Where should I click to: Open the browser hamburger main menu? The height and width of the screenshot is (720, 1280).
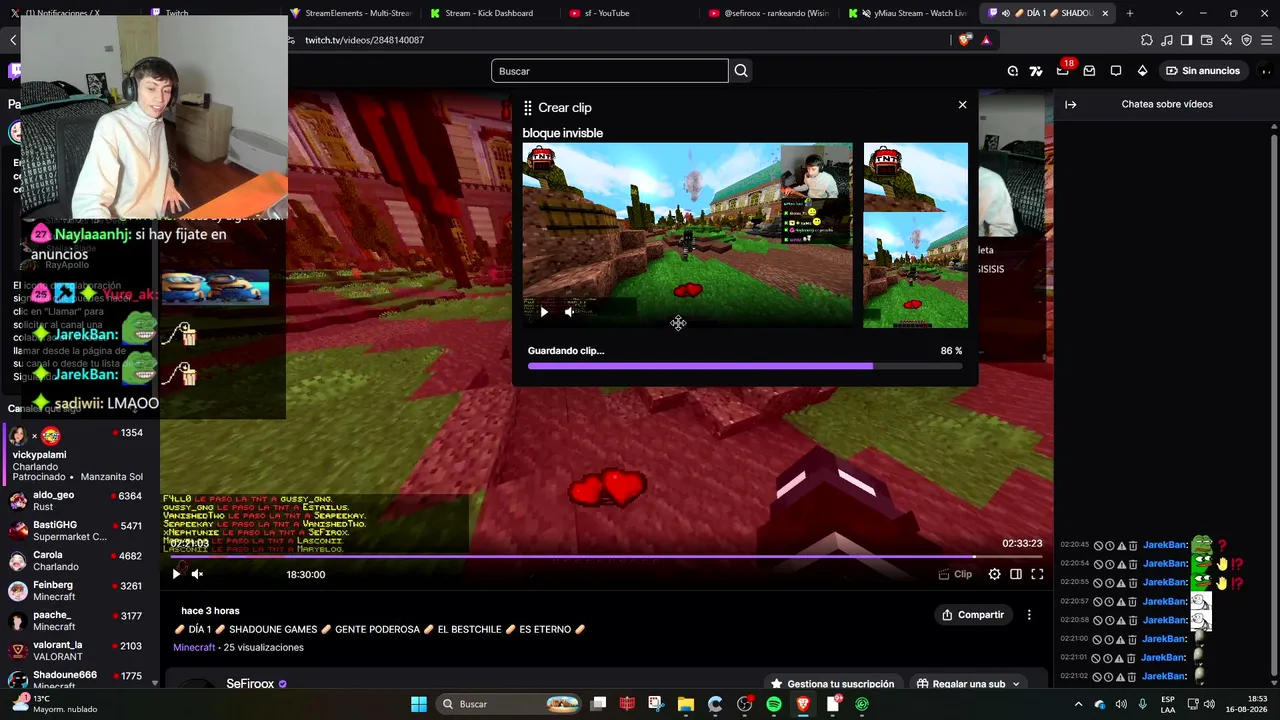click(x=1267, y=40)
